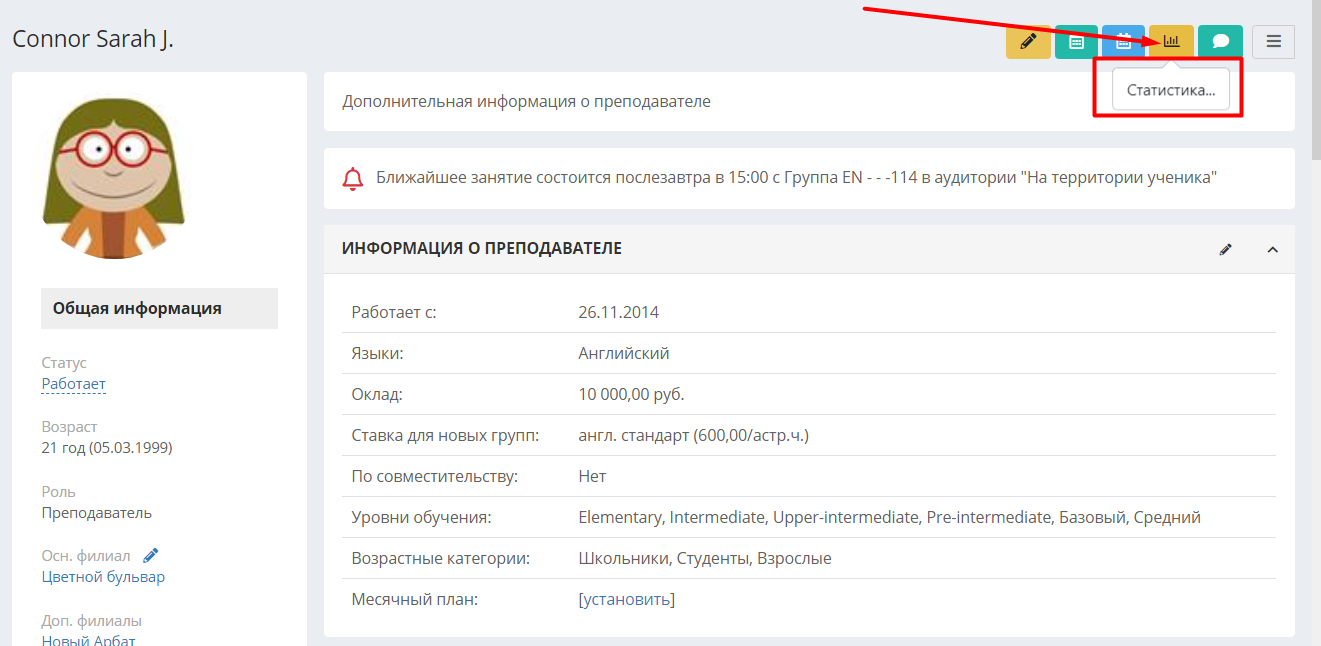Click the 21 год (05.03.1999) age text
Screen dimensions: 1321x646
[x=107, y=448]
